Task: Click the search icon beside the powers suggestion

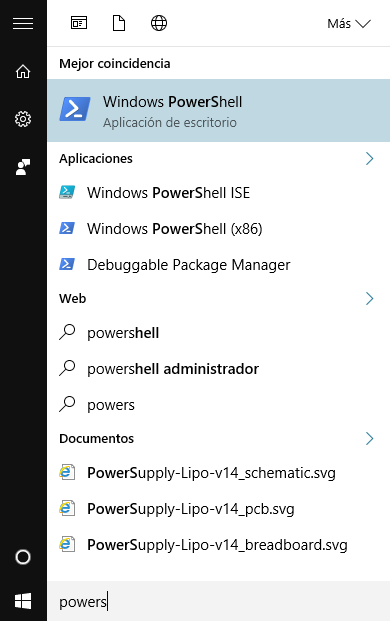Action: pos(67,404)
